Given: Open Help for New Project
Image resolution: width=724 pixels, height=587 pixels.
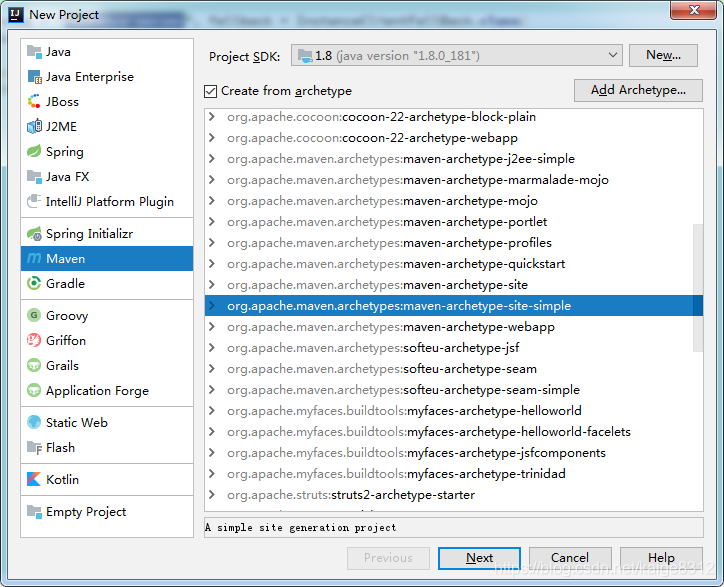Looking at the screenshot, I should click(661, 558).
